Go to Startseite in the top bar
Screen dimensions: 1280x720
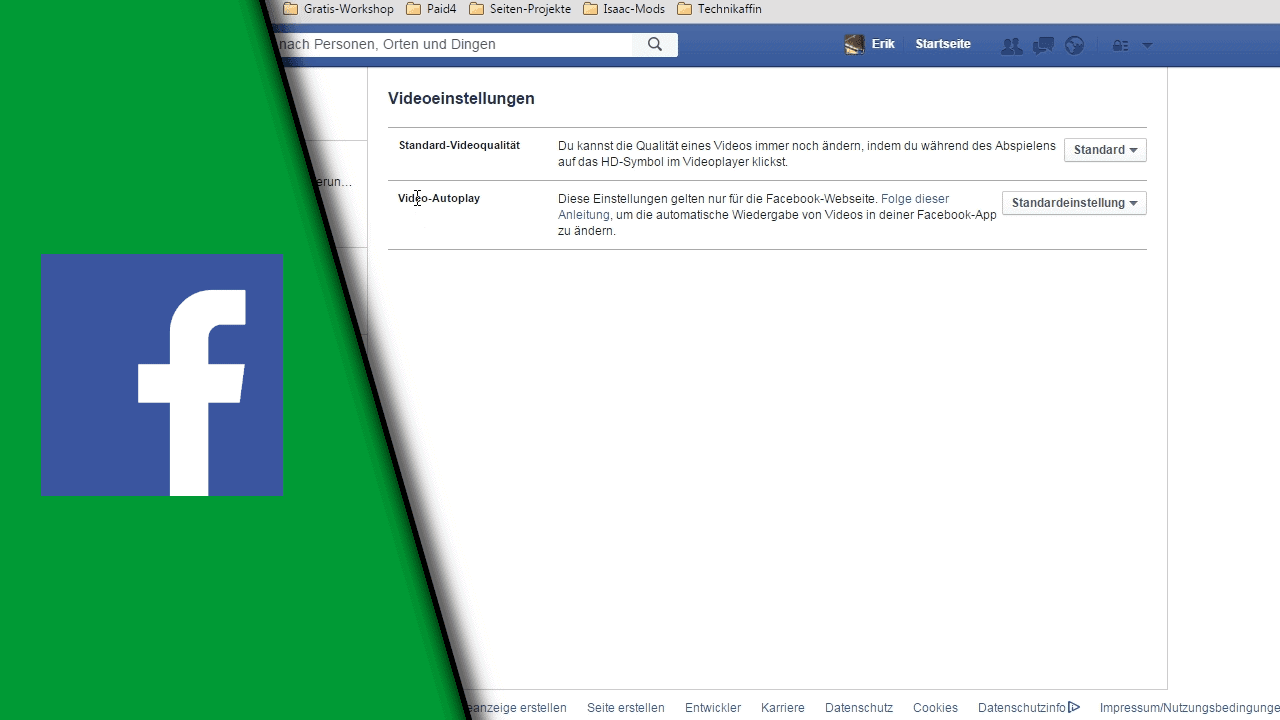[943, 44]
